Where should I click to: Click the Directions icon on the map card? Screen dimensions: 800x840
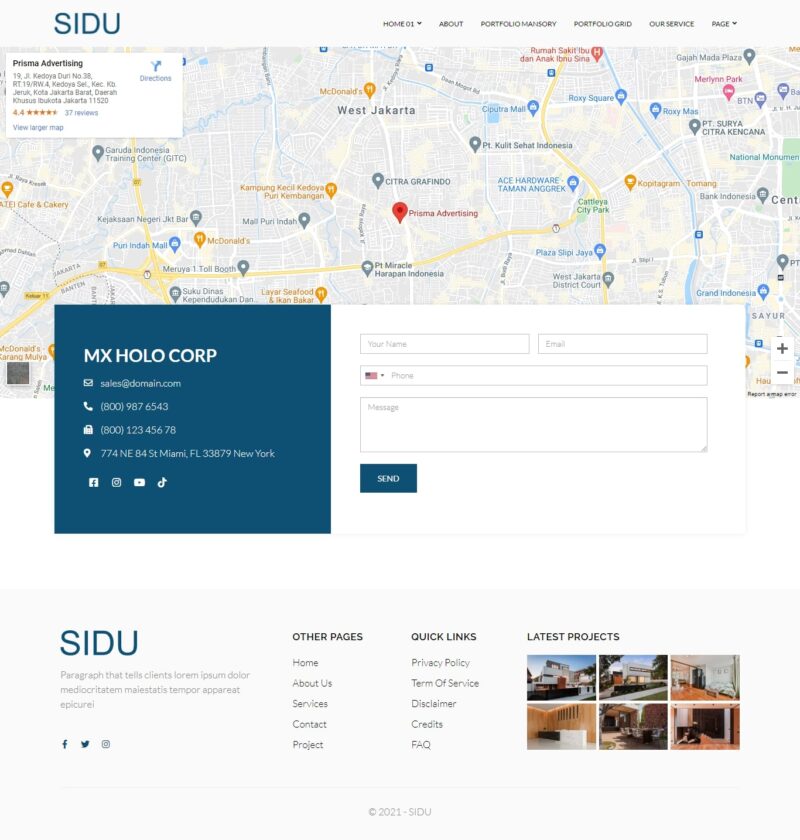[155, 70]
